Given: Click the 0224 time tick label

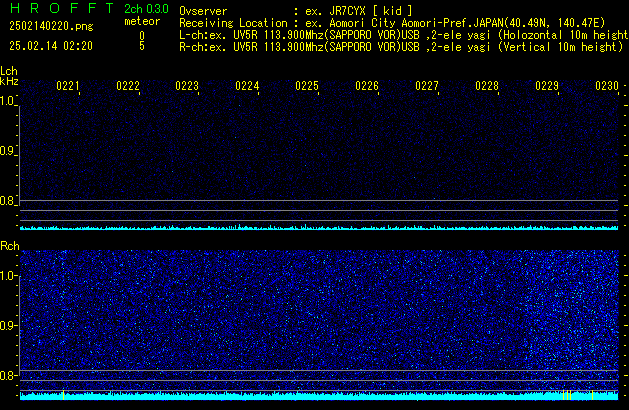Looking at the screenshot, I should click(247, 86).
